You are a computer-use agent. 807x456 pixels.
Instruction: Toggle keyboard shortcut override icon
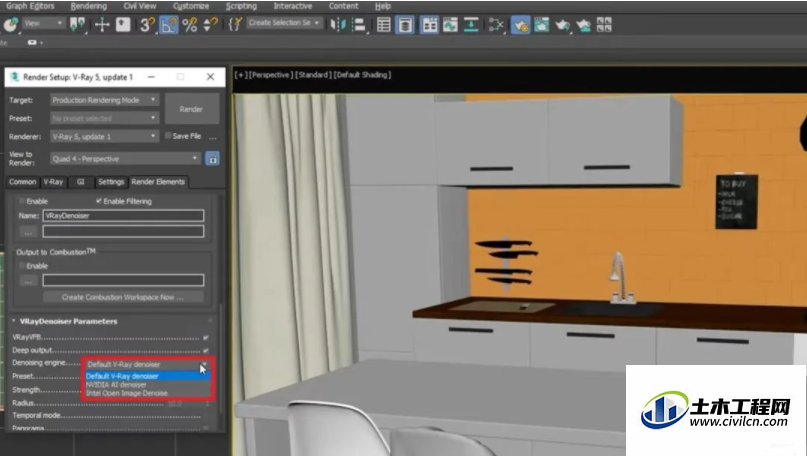click(x=123, y=24)
